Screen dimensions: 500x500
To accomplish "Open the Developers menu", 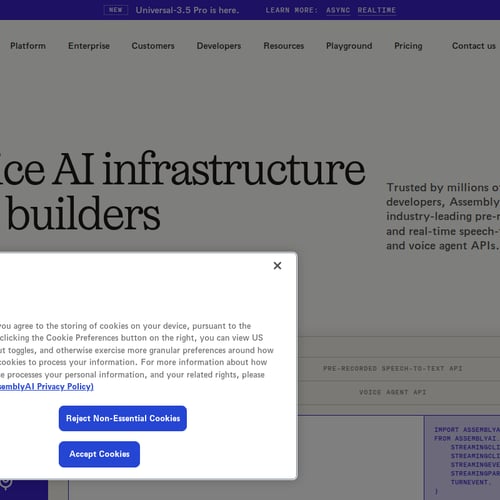I will click(x=219, y=46).
